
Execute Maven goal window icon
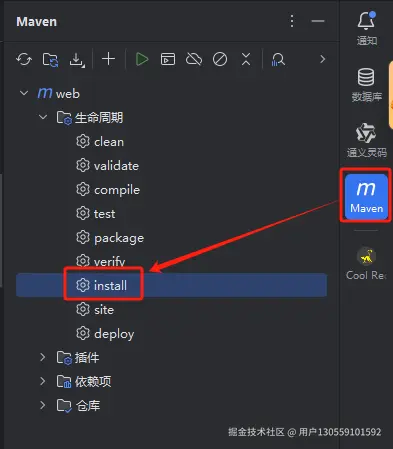tap(168, 59)
